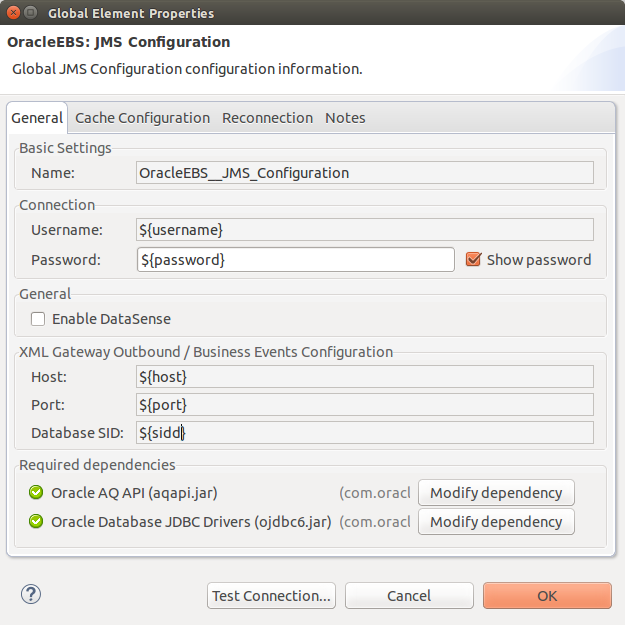Viewport: 625px width, 625px height.
Task: Click Oracle Database JDBC Drivers (ojdbc6.jar) text
Action: (x=191, y=522)
